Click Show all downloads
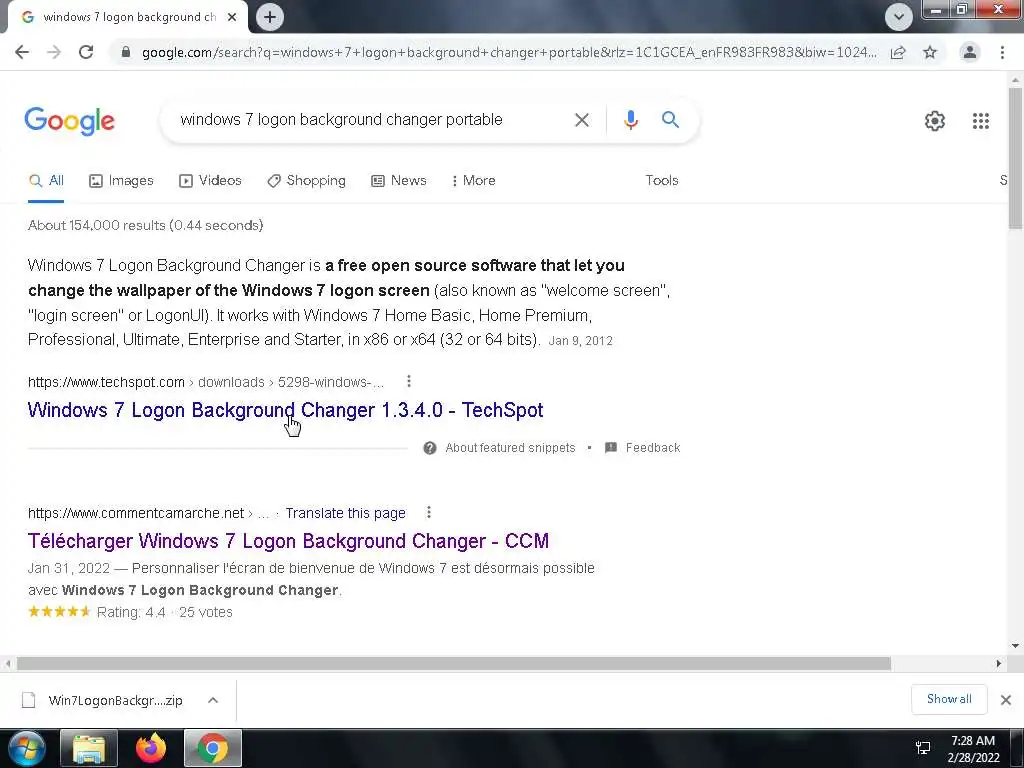Screen dimensions: 1024x768 pyautogui.click(x=949, y=699)
